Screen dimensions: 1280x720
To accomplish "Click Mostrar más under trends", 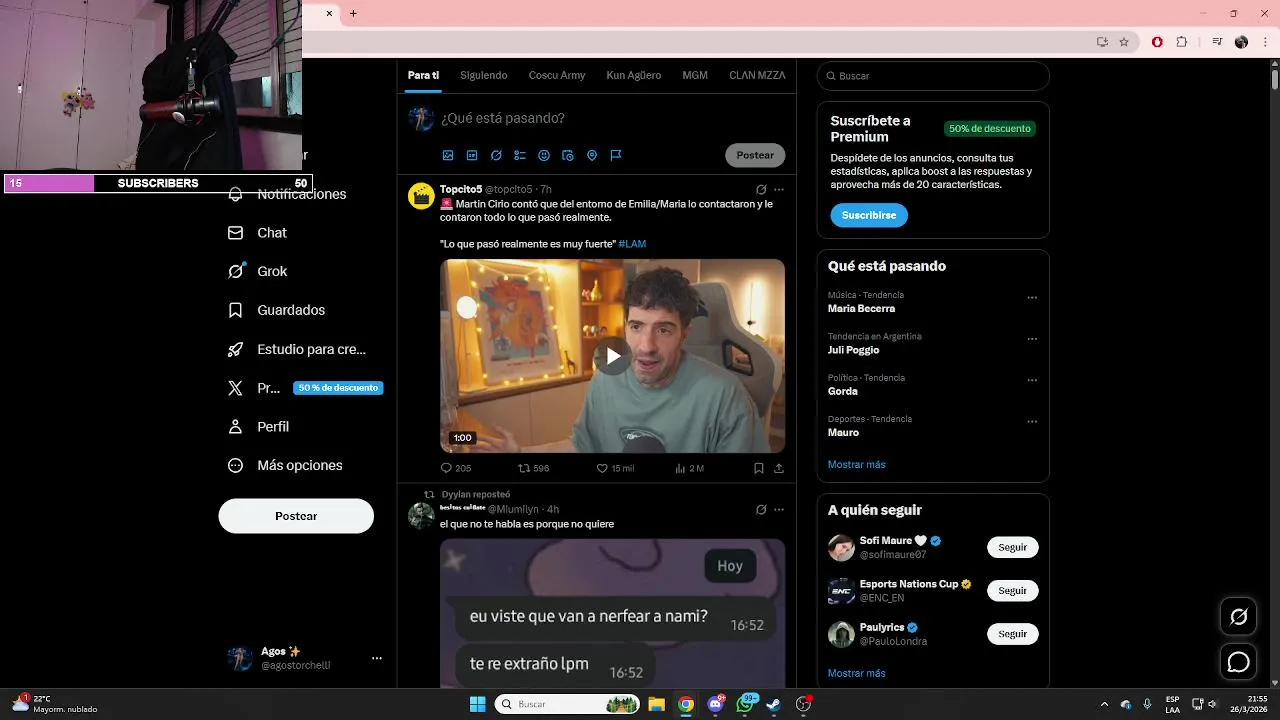I will tap(856, 465).
